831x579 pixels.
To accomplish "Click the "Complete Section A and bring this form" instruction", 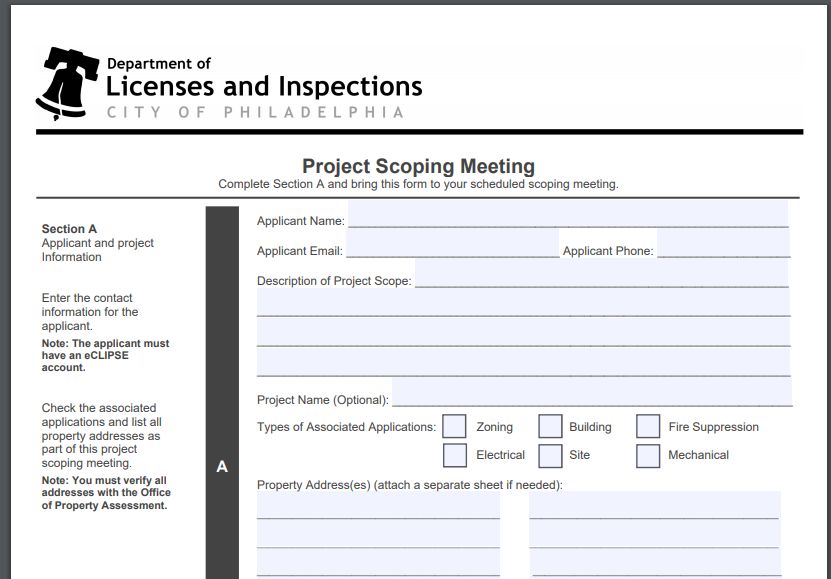I will pyautogui.click(x=418, y=184).
